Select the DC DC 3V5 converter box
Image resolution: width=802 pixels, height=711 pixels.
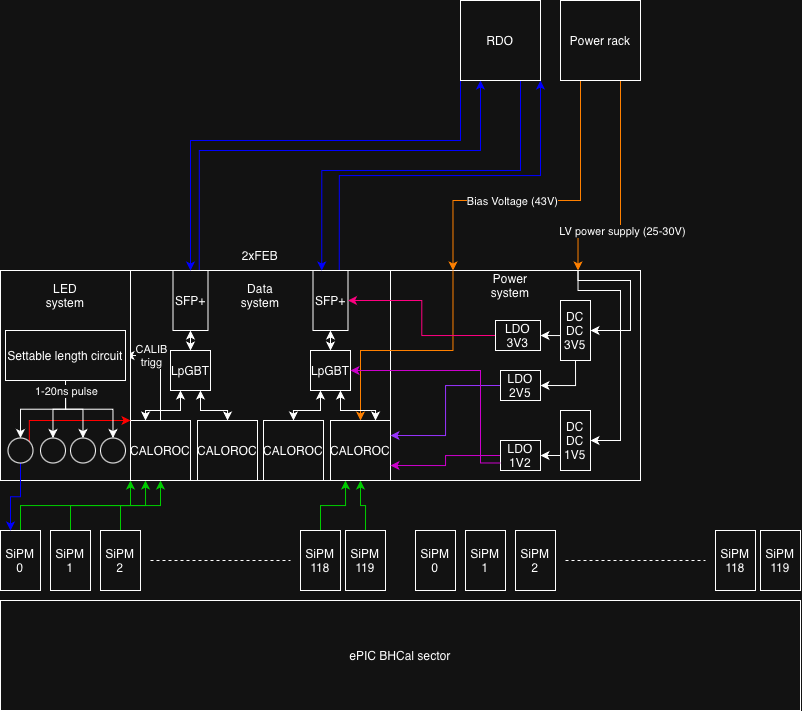click(575, 330)
